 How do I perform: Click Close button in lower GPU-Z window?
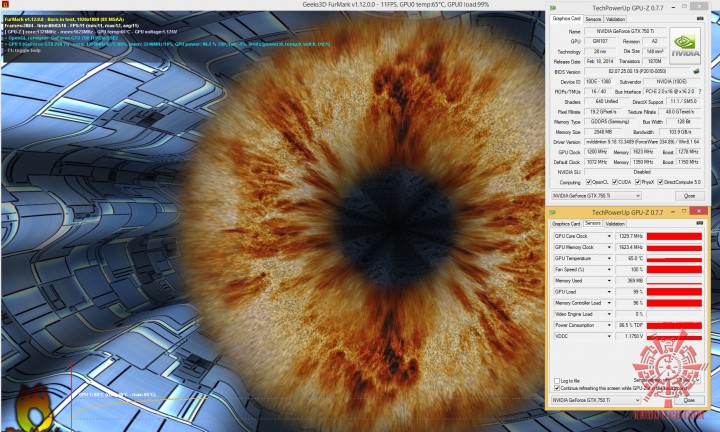click(689, 400)
